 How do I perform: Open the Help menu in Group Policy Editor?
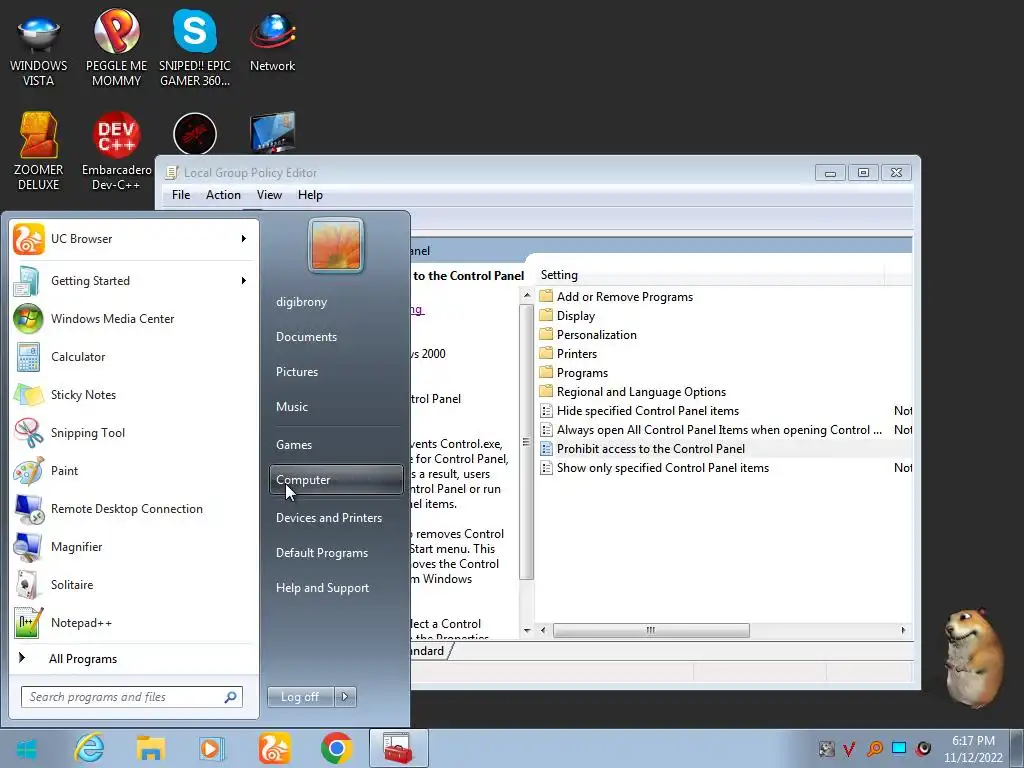[x=310, y=195]
